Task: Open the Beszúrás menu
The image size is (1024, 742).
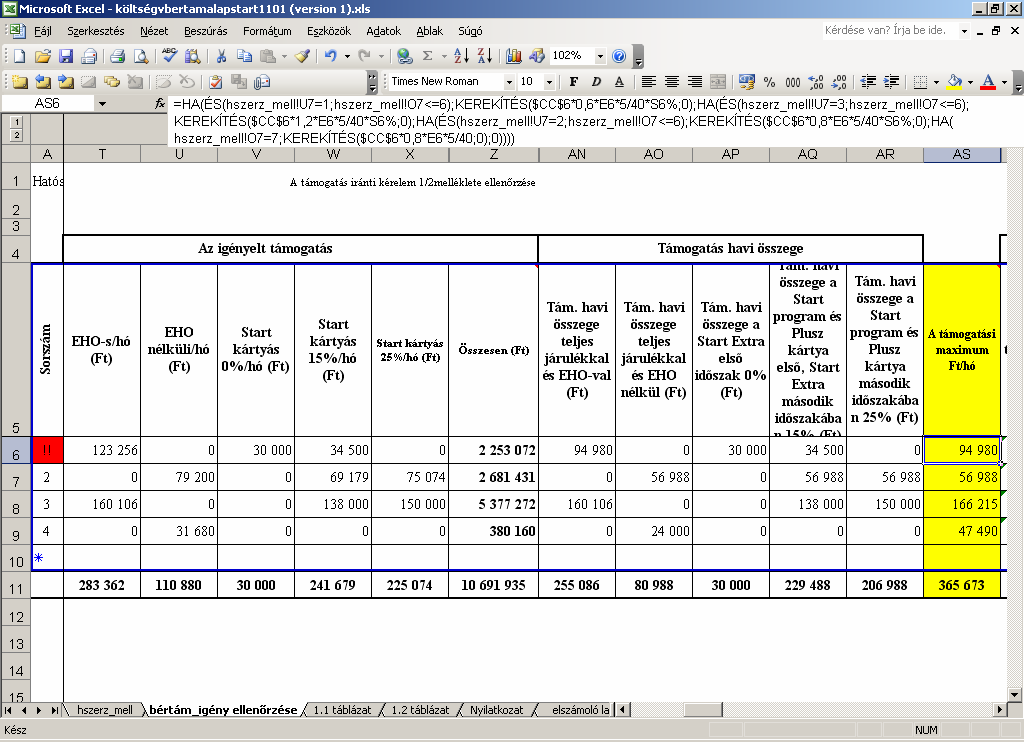Action: (206, 31)
